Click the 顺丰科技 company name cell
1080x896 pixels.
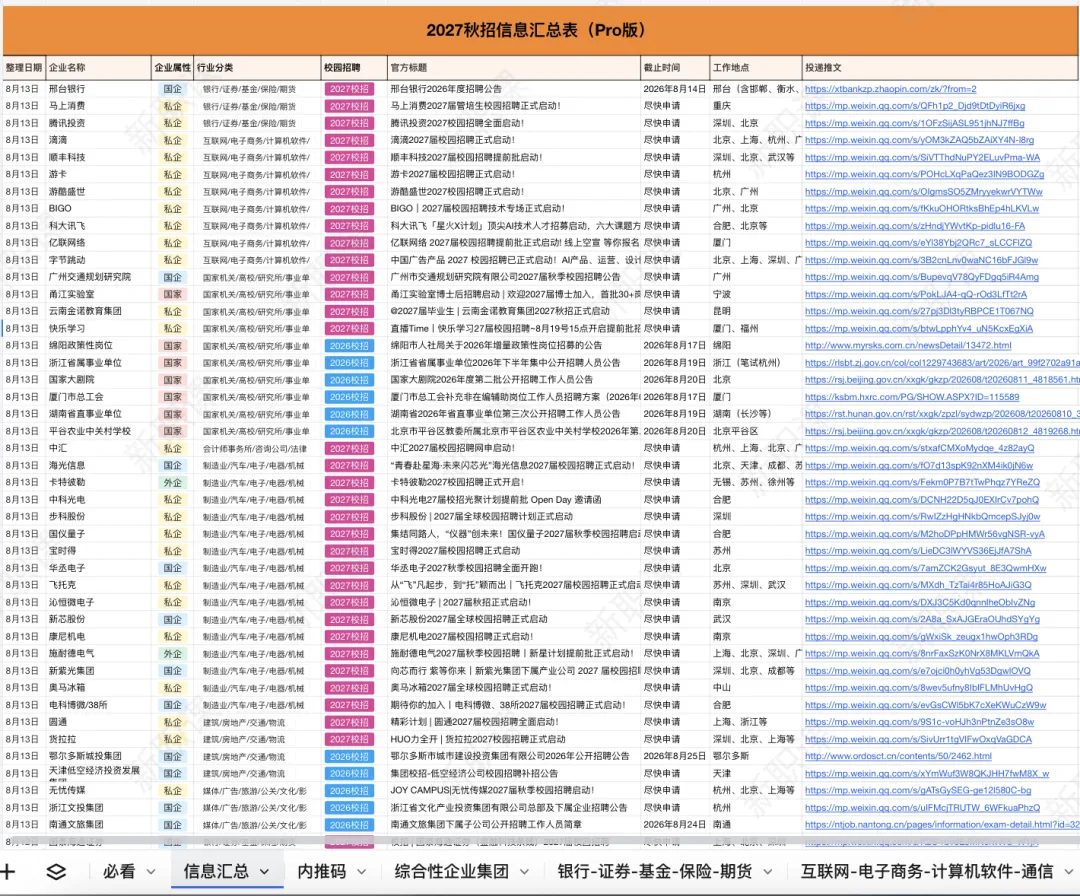pos(98,158)
